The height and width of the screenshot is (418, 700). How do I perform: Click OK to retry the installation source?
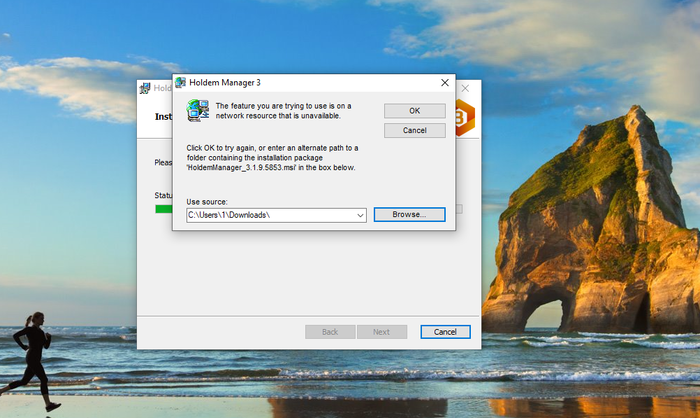[415, 111]
